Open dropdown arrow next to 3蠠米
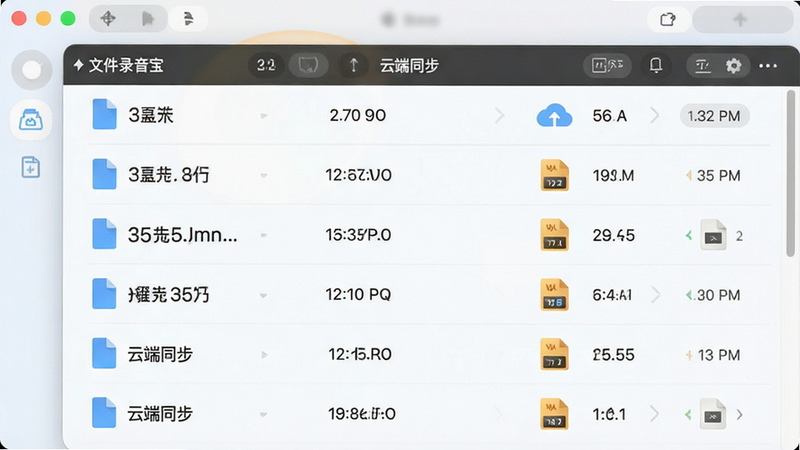This screenshot has height=450, width=800. coord(264,116)
